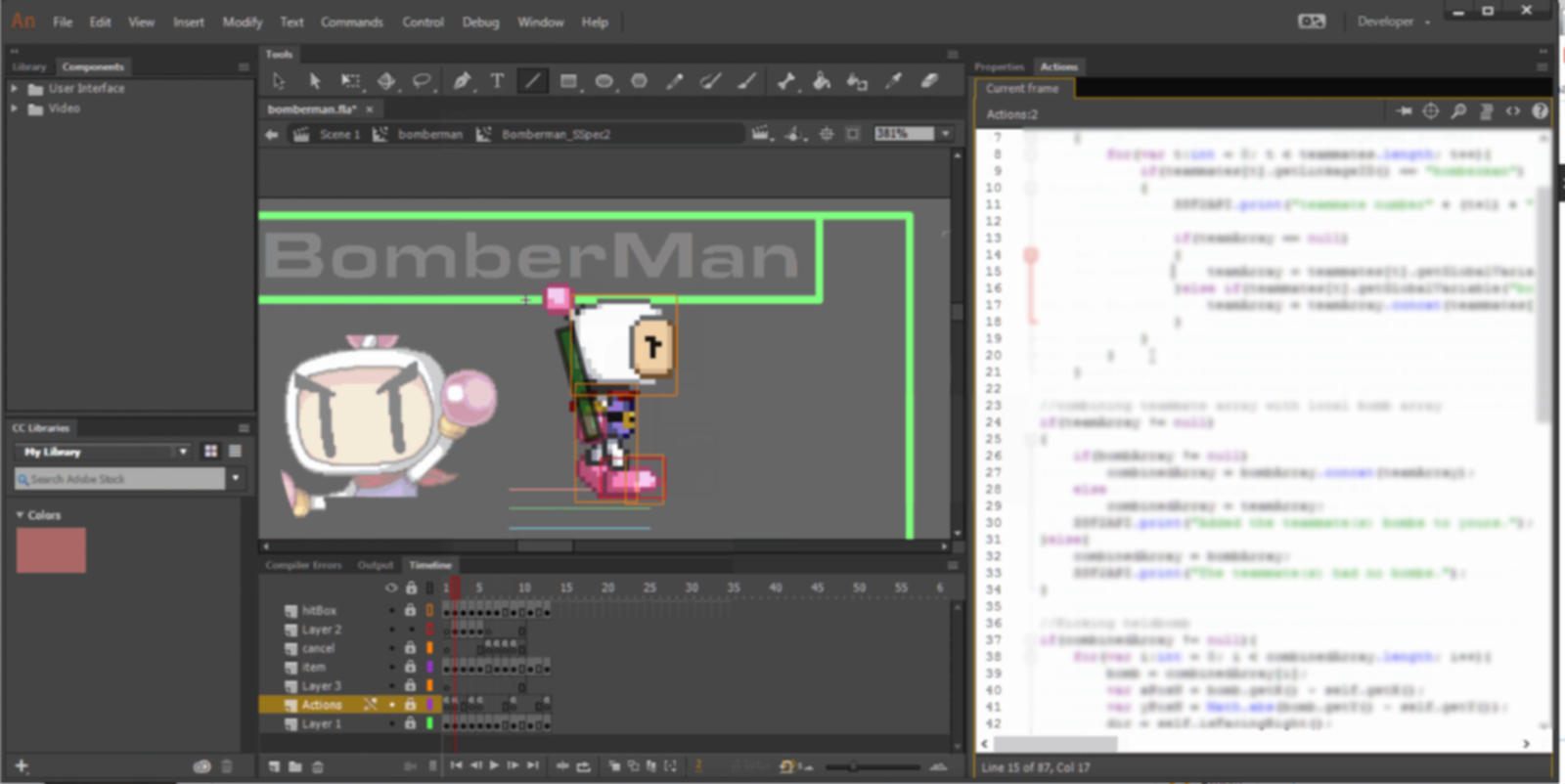Unlock the cancel layer
The image size is (1565, 784).
(410, 648)
